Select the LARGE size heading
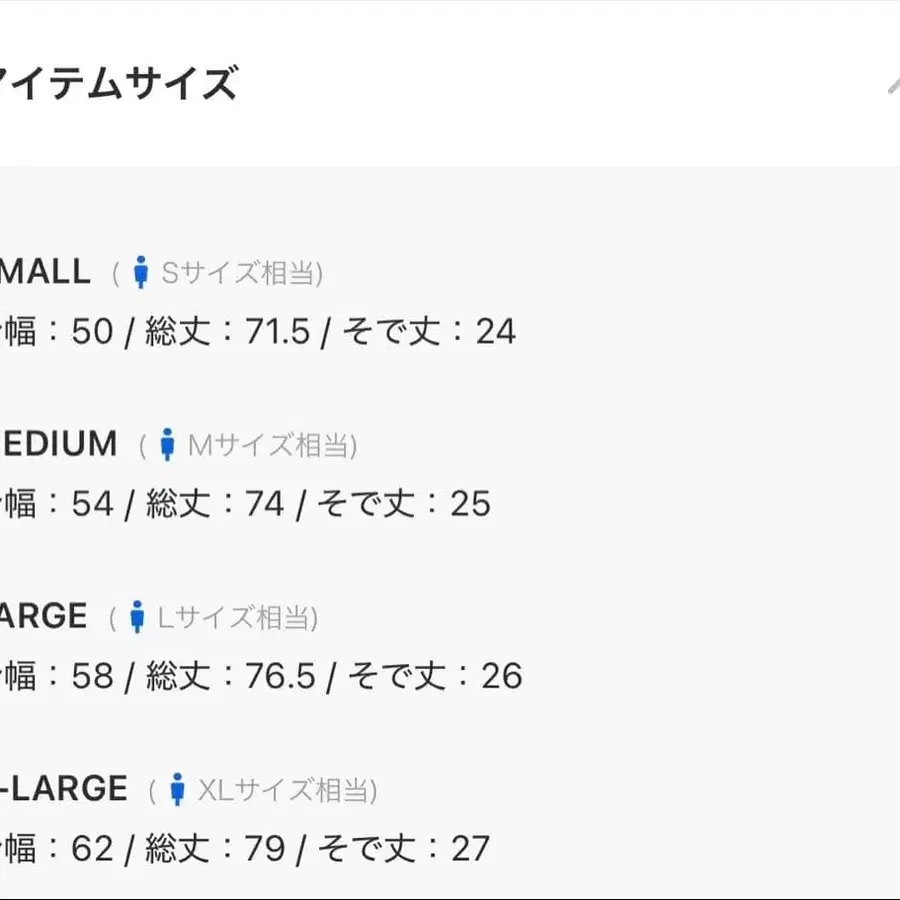This screenshot has height=900, width=900. [44, 616]
